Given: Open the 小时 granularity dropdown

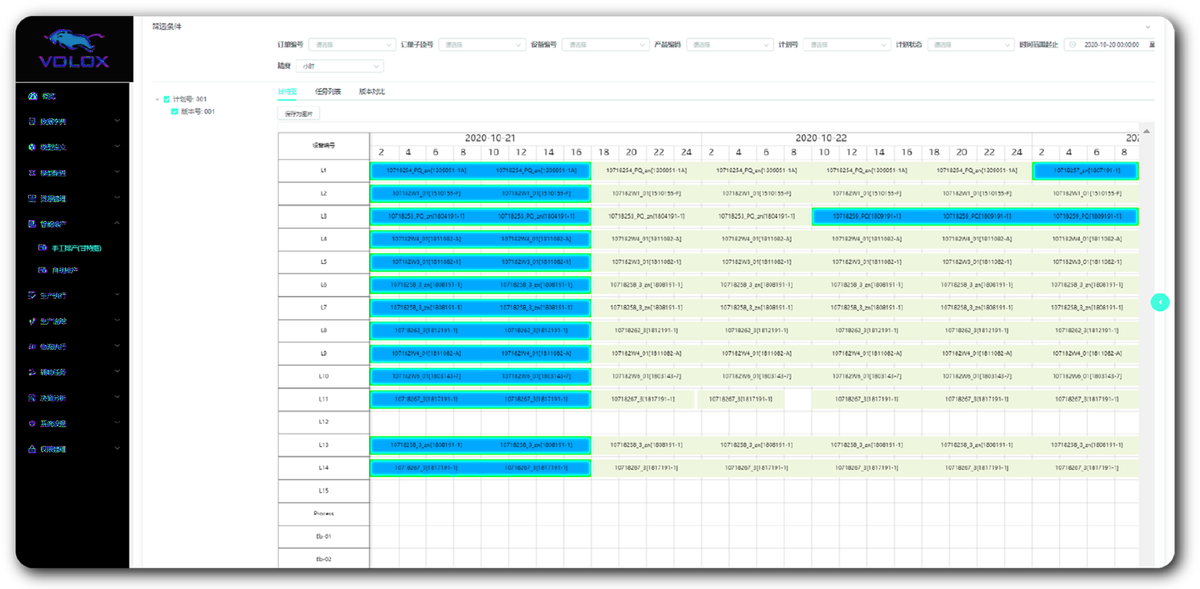Looking at the screenshot, I should [x=340, y=65].
